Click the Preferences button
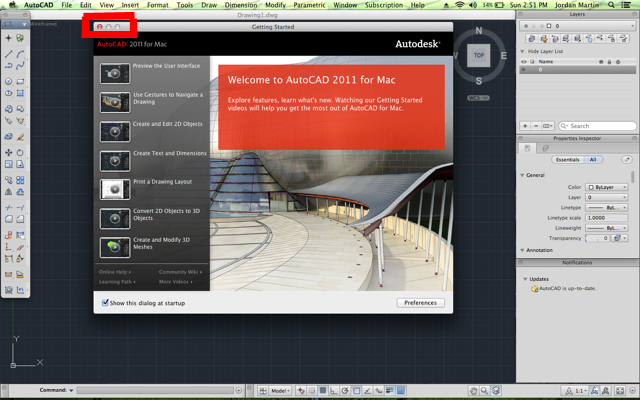This screenshot has width=640, height=400. 420,302
